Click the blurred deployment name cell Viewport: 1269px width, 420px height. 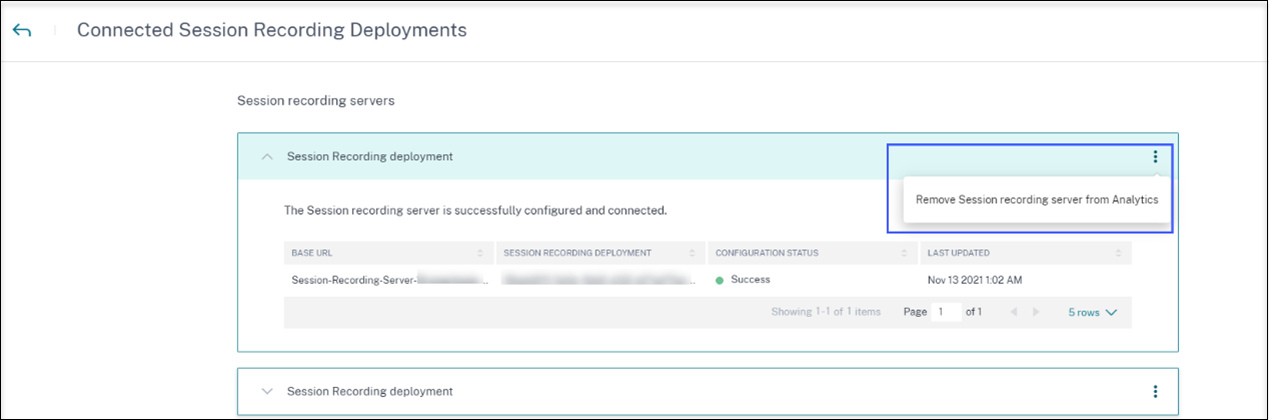599,280
